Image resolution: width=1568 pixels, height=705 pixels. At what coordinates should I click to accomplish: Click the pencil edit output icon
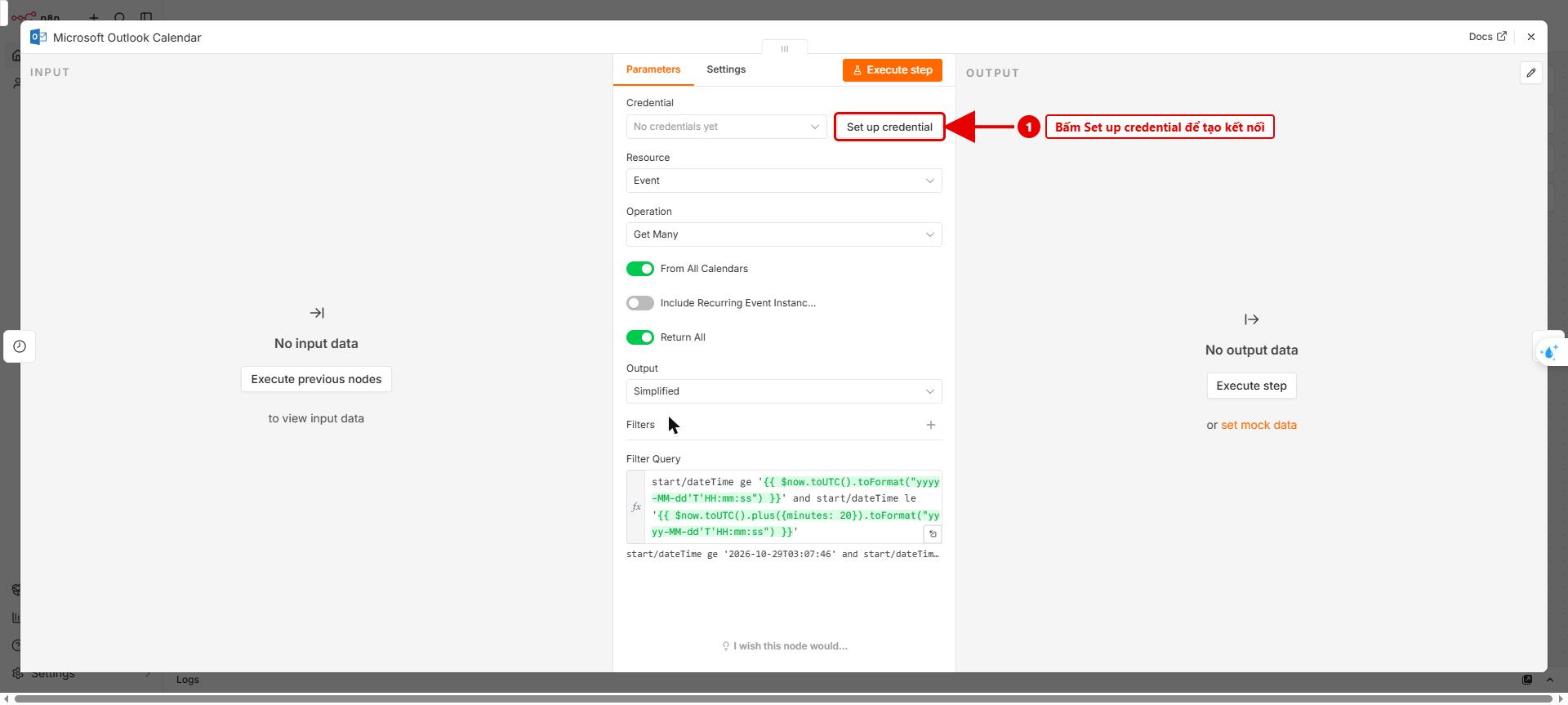tap(1530, 73)
